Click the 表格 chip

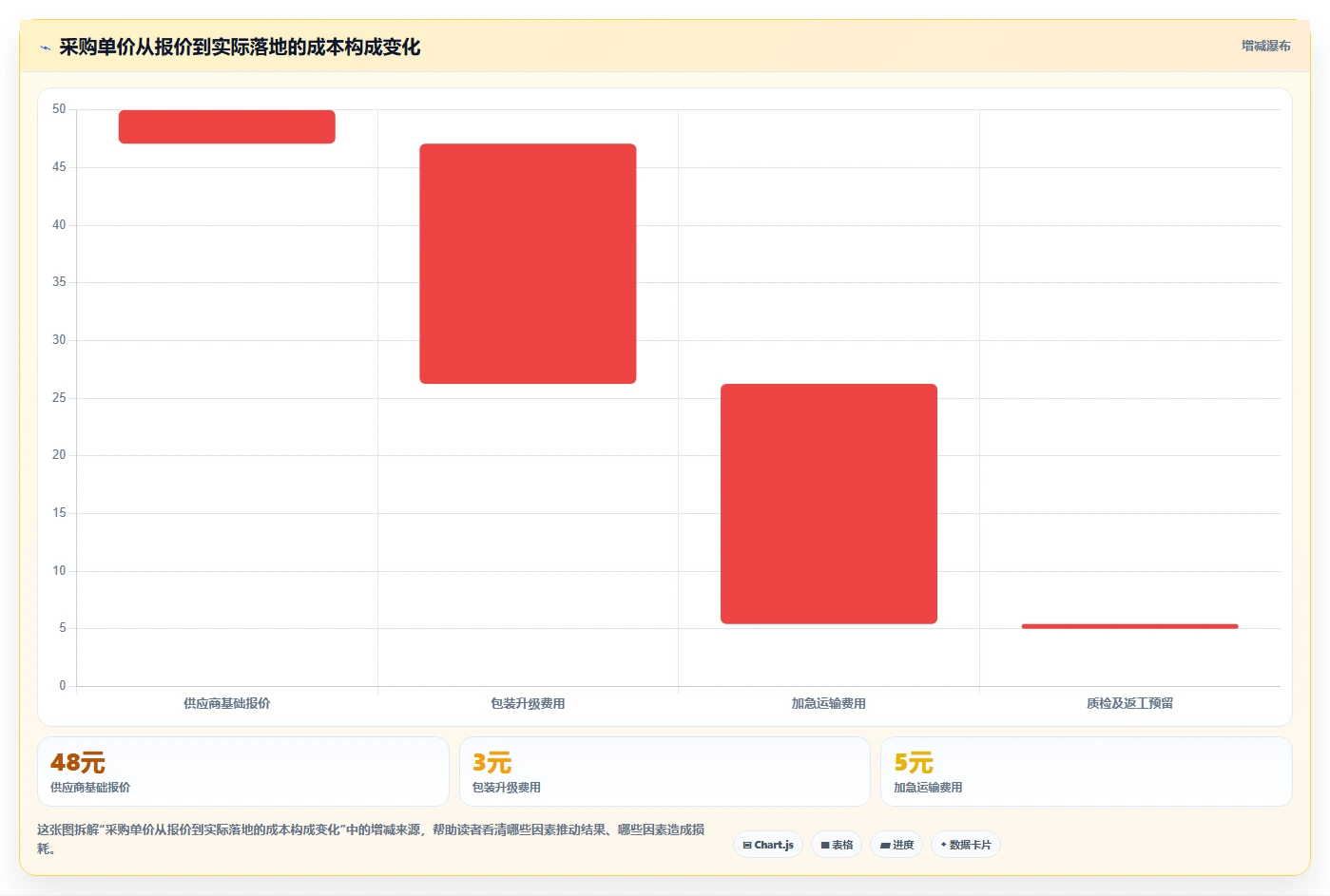(837, 845)
